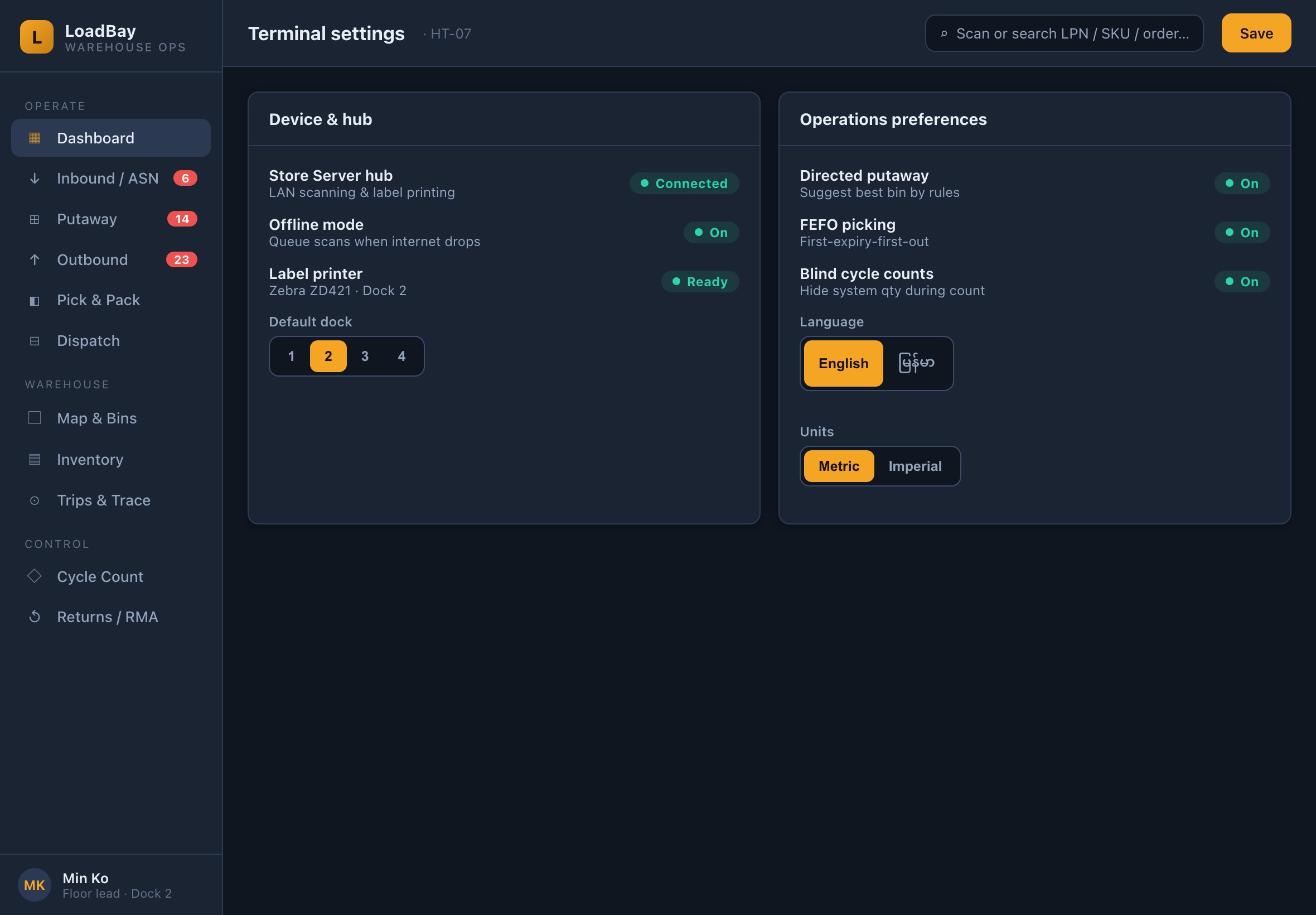Select Metric units
Image resolution: width=1316 pixels, height=915 pixels.
(839, 466)
